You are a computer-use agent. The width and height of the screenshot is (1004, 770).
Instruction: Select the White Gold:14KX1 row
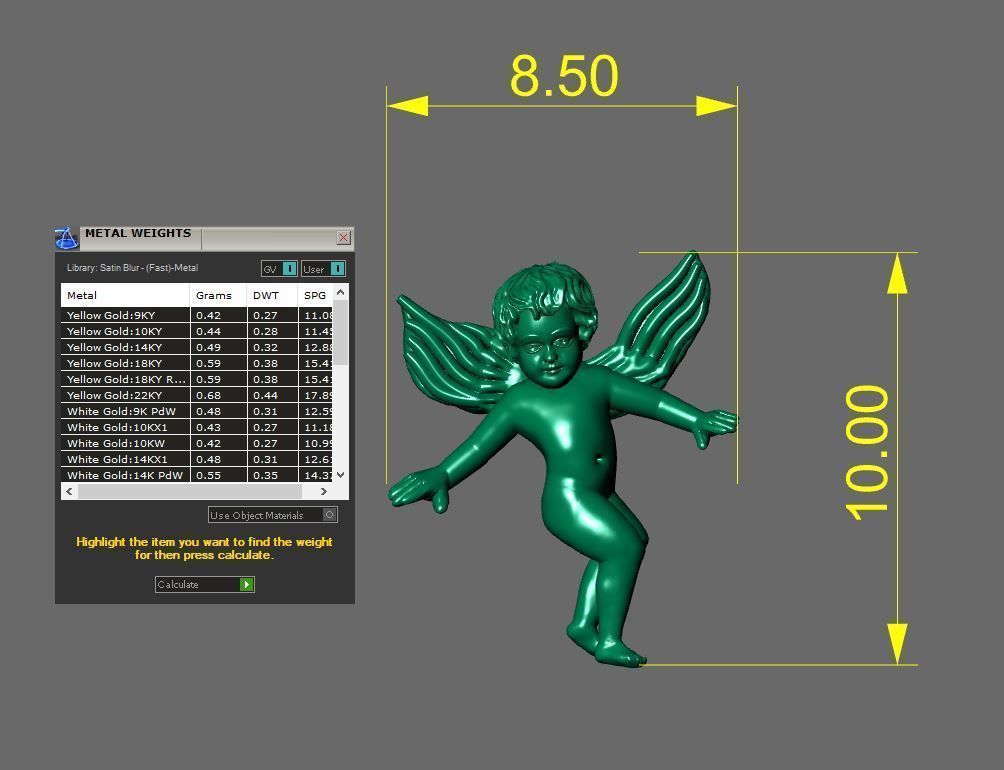point(197,459)
